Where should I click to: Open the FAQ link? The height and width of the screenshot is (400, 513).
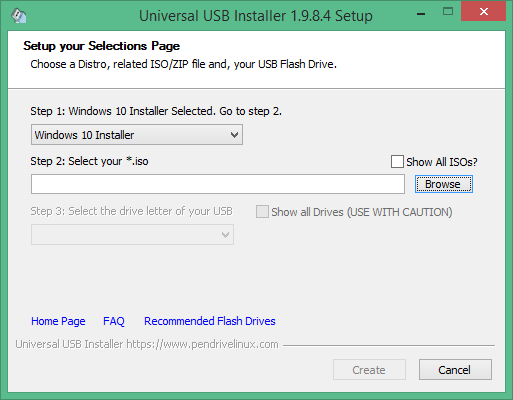pos(114,321)
